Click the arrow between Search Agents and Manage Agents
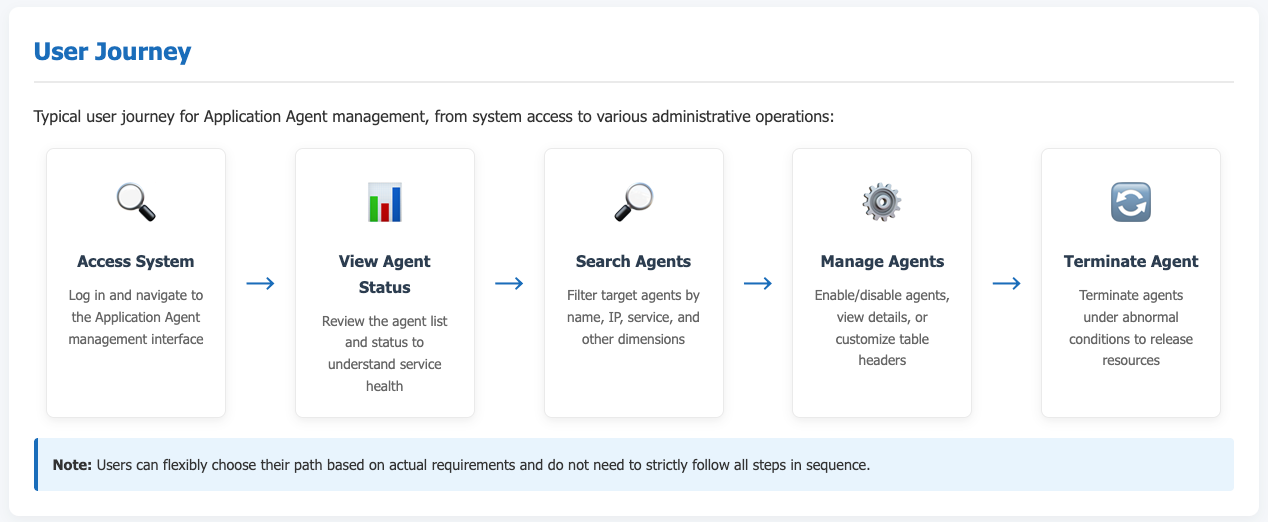This screenshot has height=522, width=1268. (x=758, y=284)
